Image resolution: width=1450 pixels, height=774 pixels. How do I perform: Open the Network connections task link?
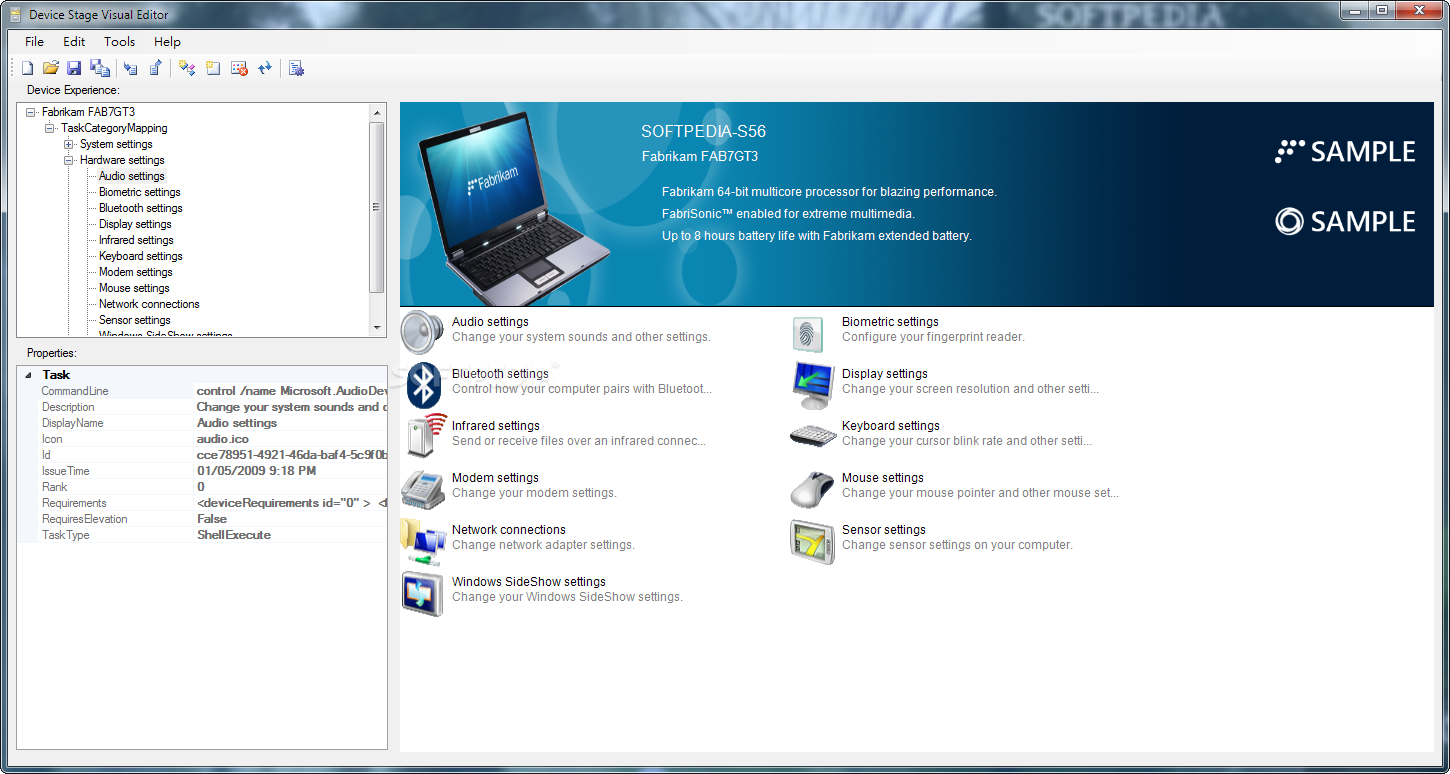click(x=509, y=530)
